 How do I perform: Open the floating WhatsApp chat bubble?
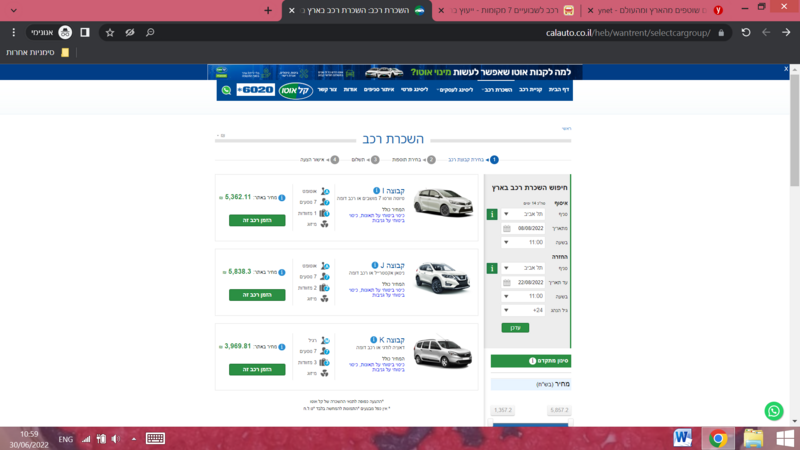click(773, 411)
